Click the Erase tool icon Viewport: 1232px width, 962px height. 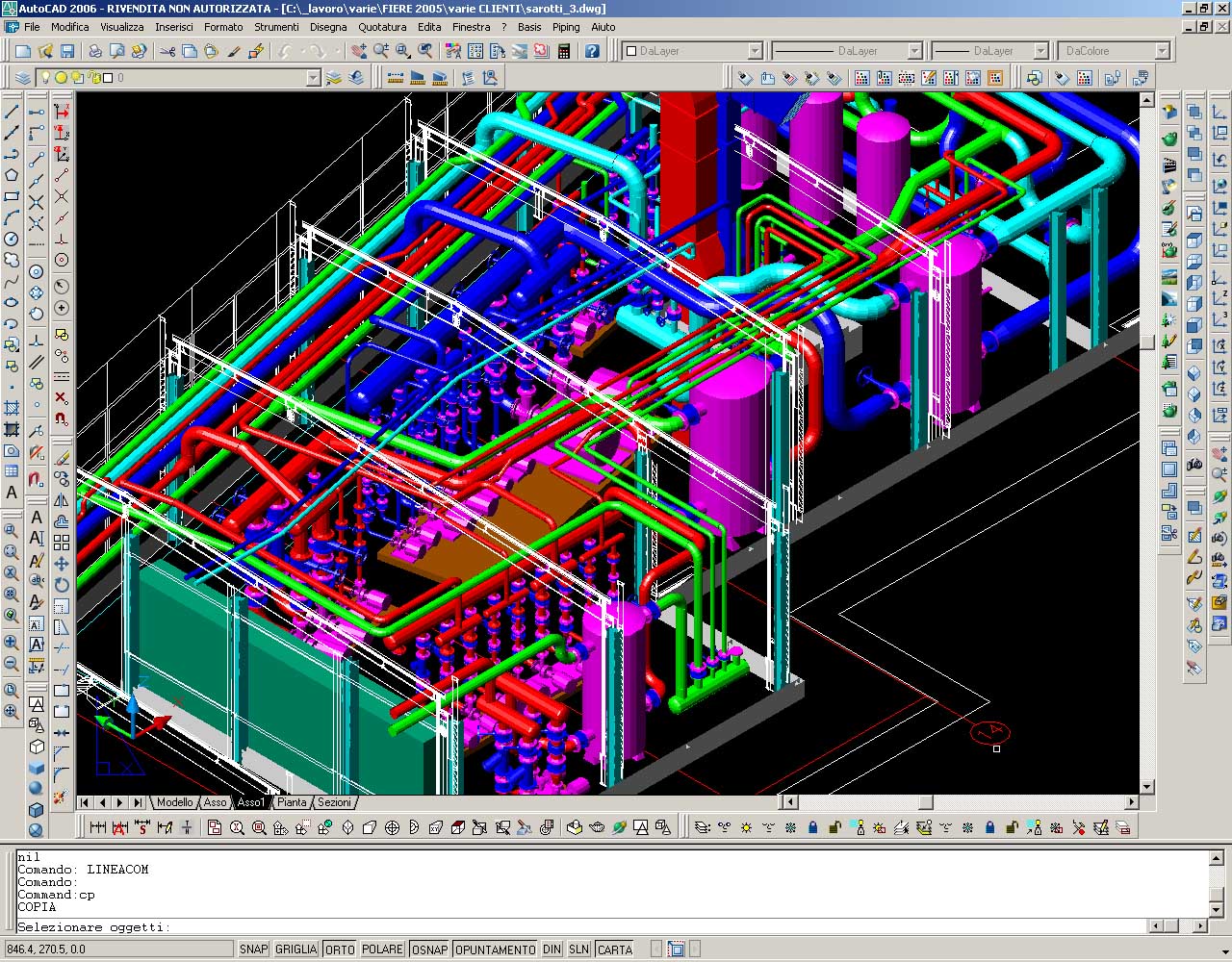[62, 458]
